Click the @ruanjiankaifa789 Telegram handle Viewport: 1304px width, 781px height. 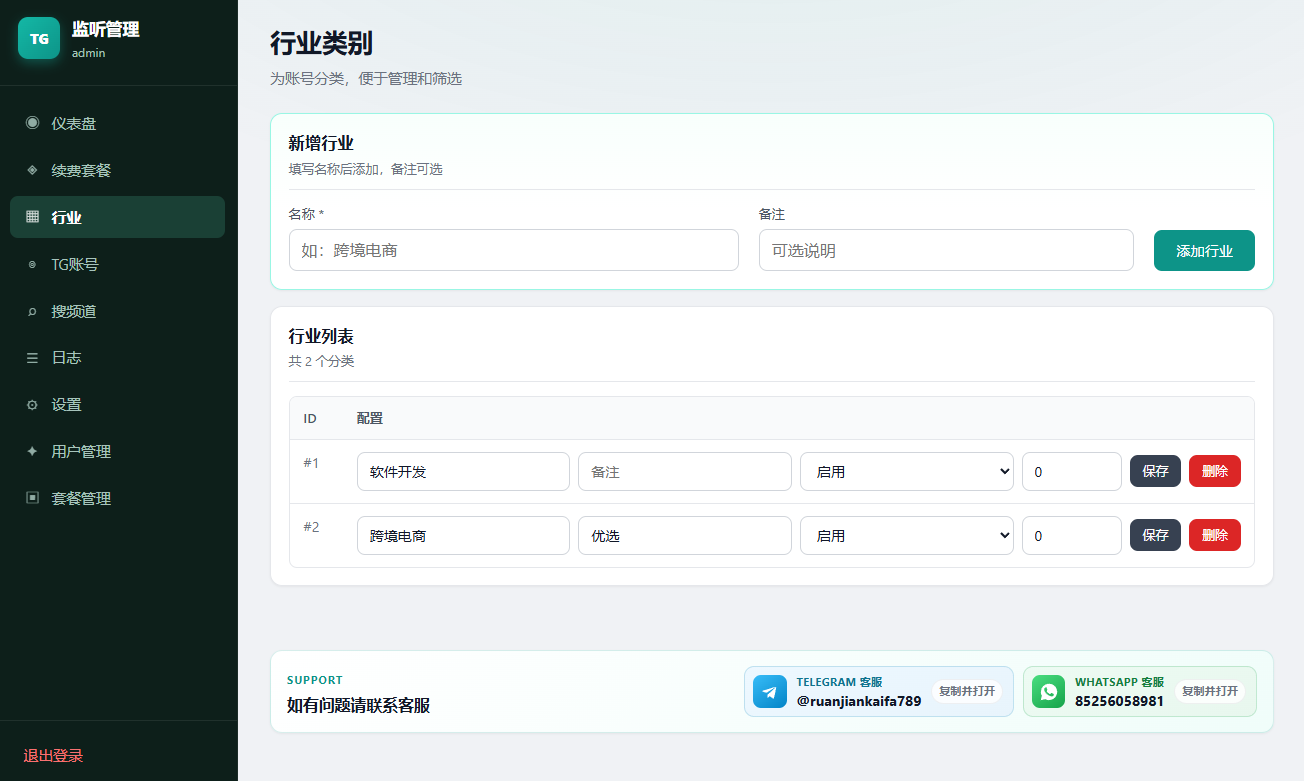(859, 701)
